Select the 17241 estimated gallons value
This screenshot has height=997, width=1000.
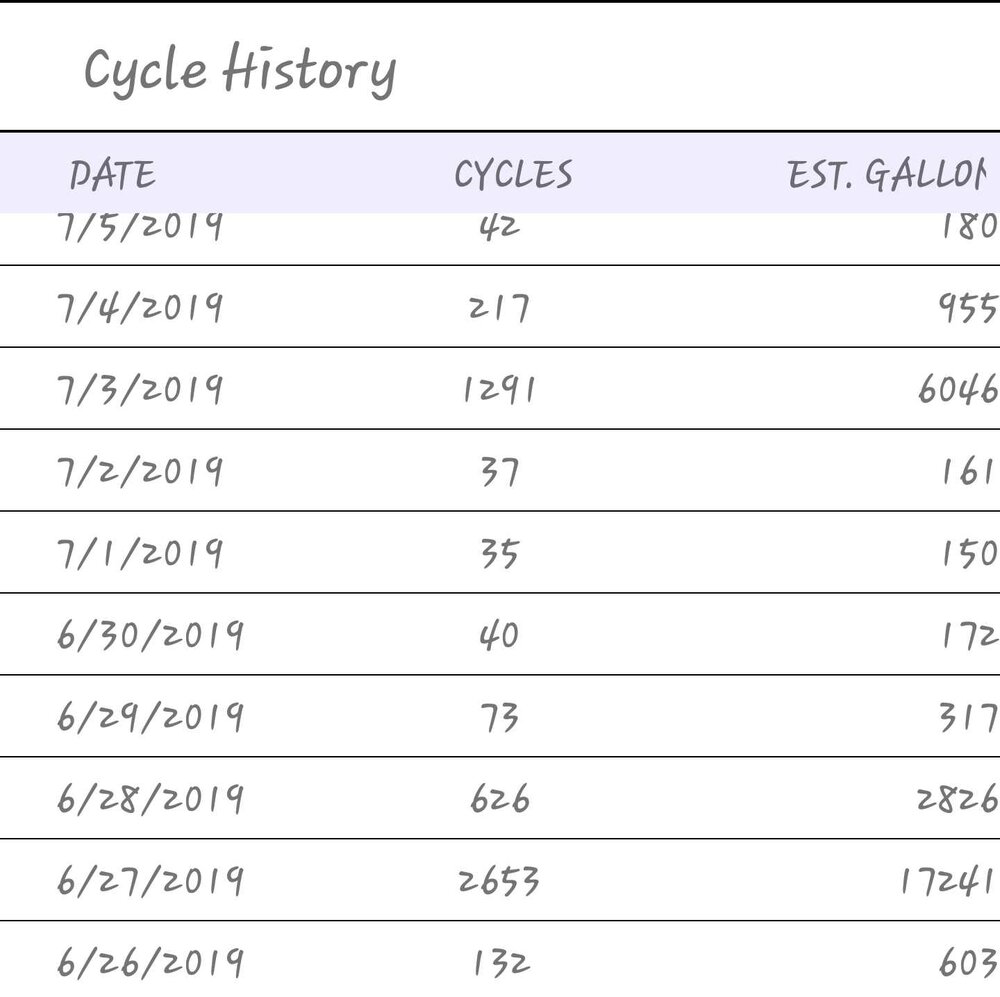coord(948,880)
